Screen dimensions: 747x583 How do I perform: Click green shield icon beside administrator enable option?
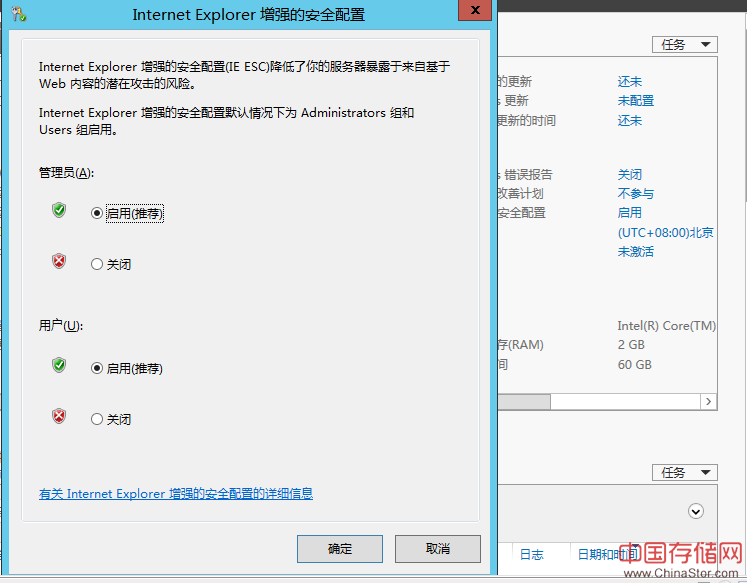(59, 210)
